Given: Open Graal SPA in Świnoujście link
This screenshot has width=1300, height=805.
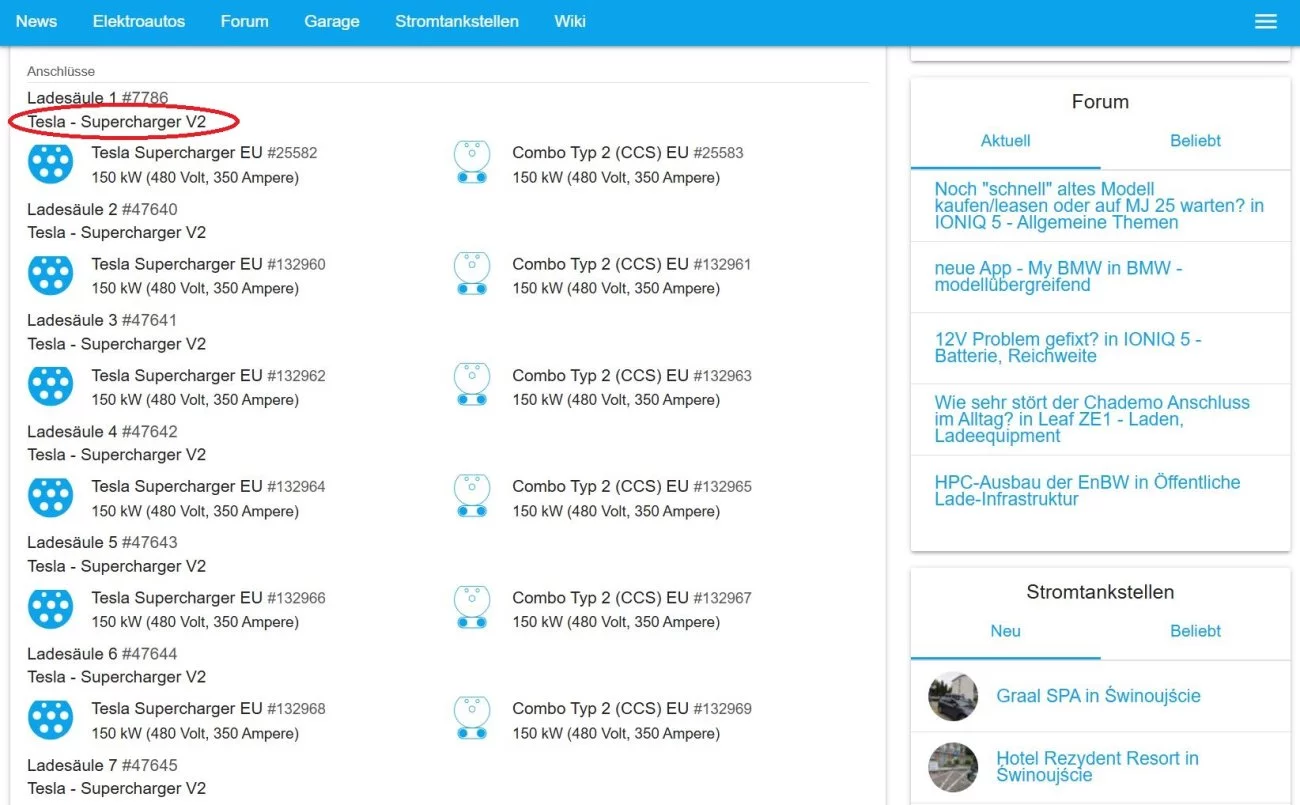Looking at the screenshot, I should pyautogui.click(x=1098, y=696).
